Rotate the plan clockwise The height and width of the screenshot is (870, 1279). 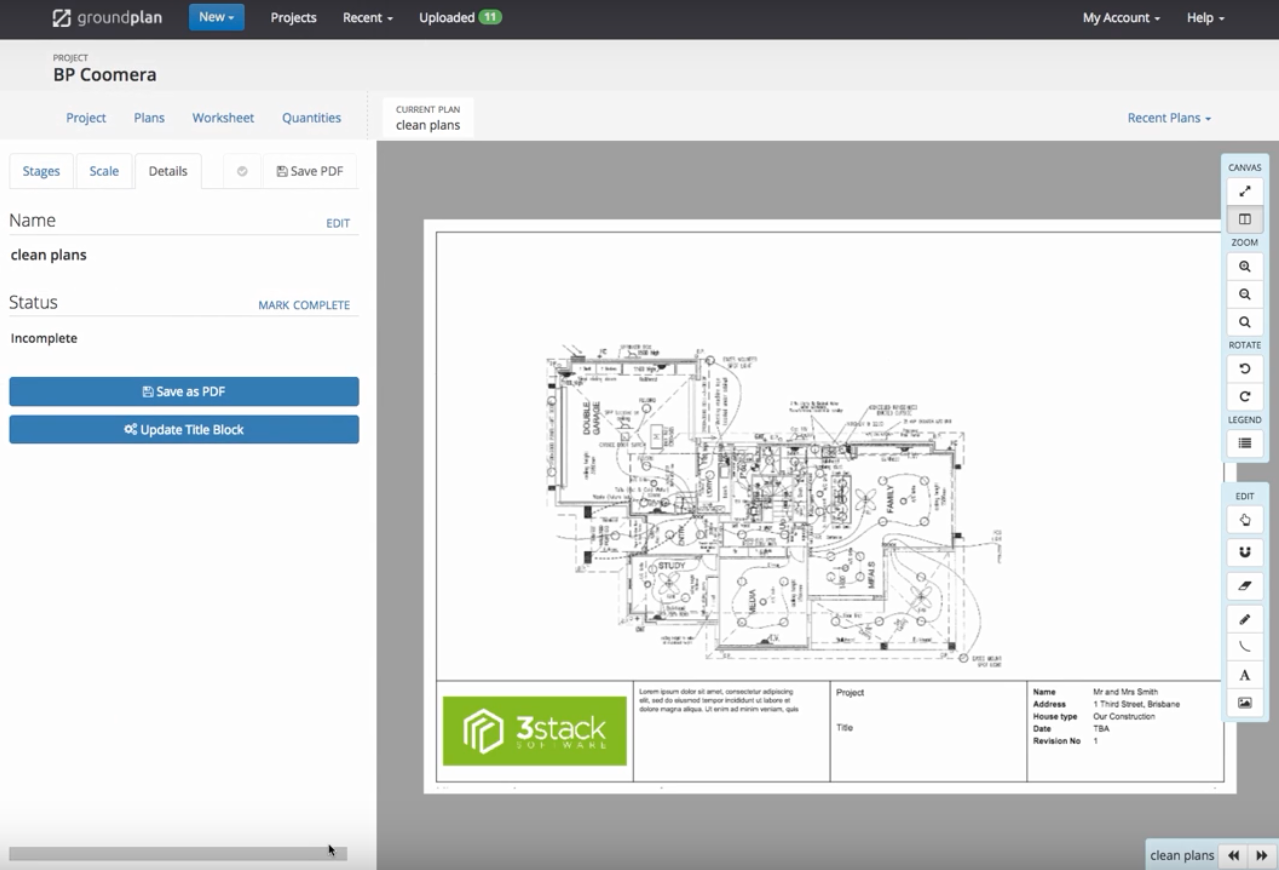pyautogui.click(x=1245, y=397)
